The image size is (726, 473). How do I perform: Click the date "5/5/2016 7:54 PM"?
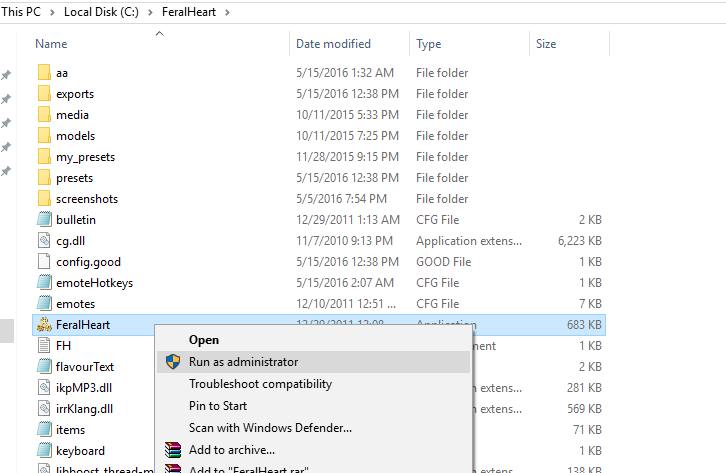(x=341, y=199)
